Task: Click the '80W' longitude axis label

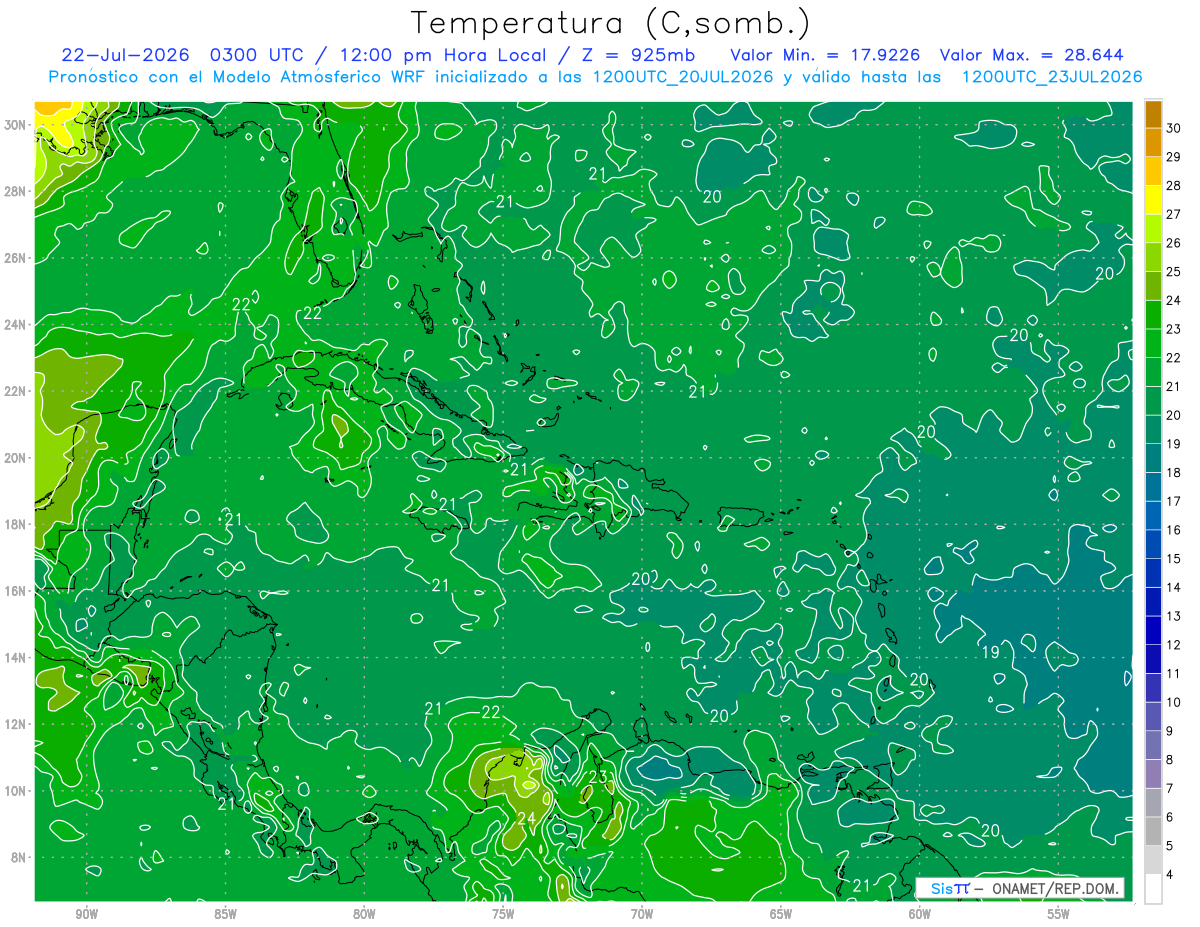Action: 364,914
